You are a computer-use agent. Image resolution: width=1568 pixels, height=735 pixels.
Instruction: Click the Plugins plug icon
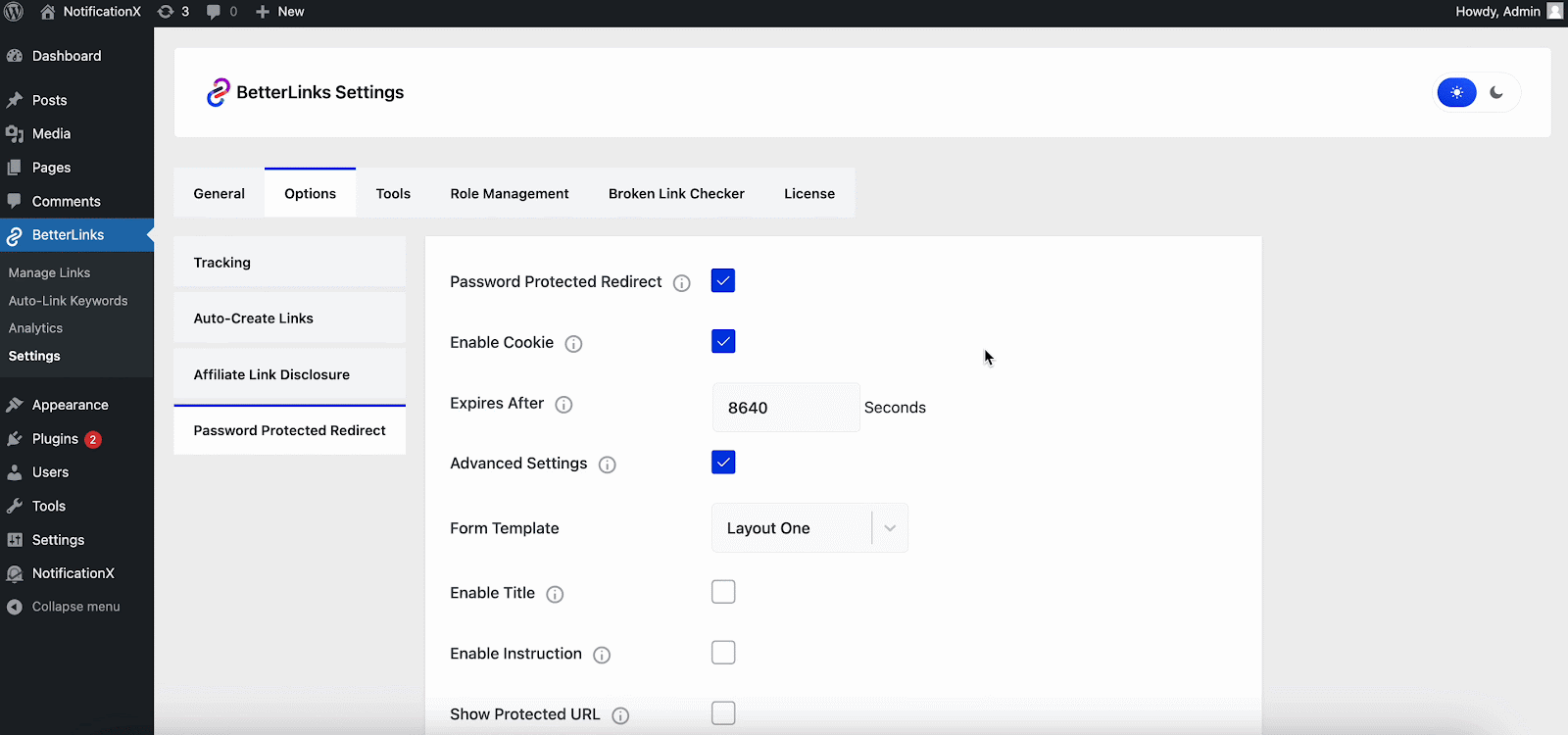pos(15,439)
